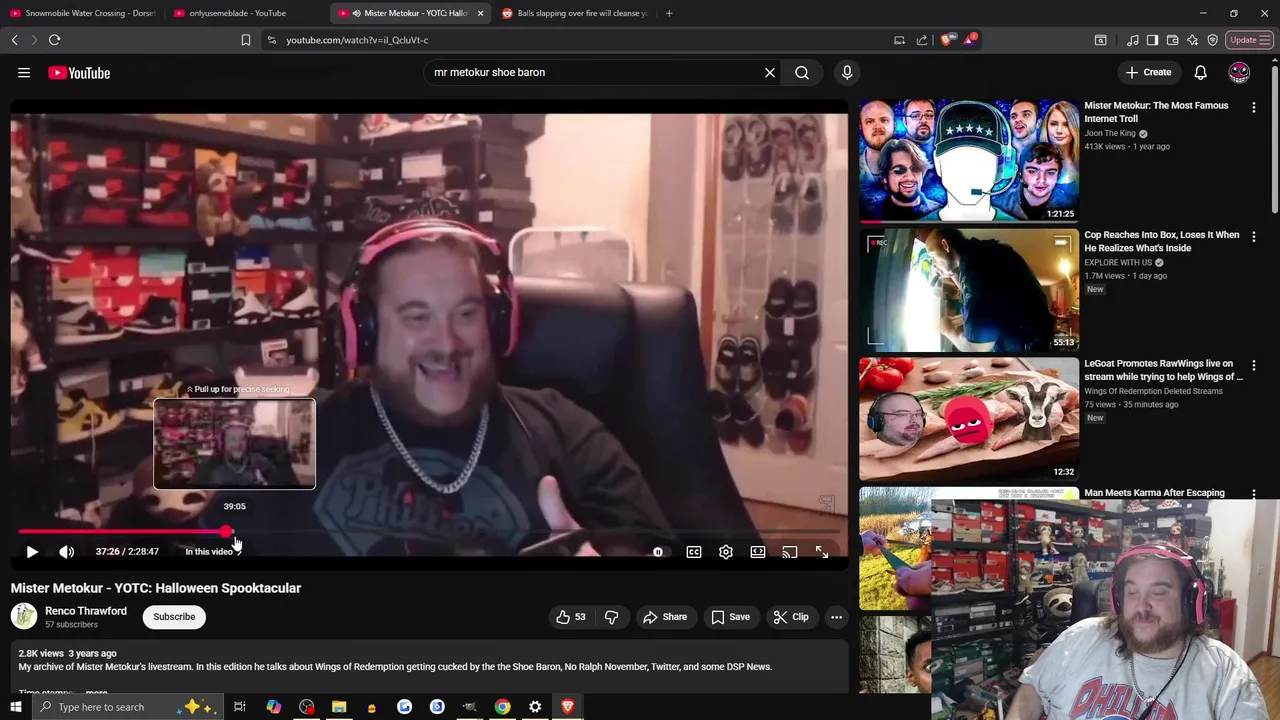Open the Brave playlist music note icon
Viewport: 1280px width, 720px height.
coord(1132,40)
